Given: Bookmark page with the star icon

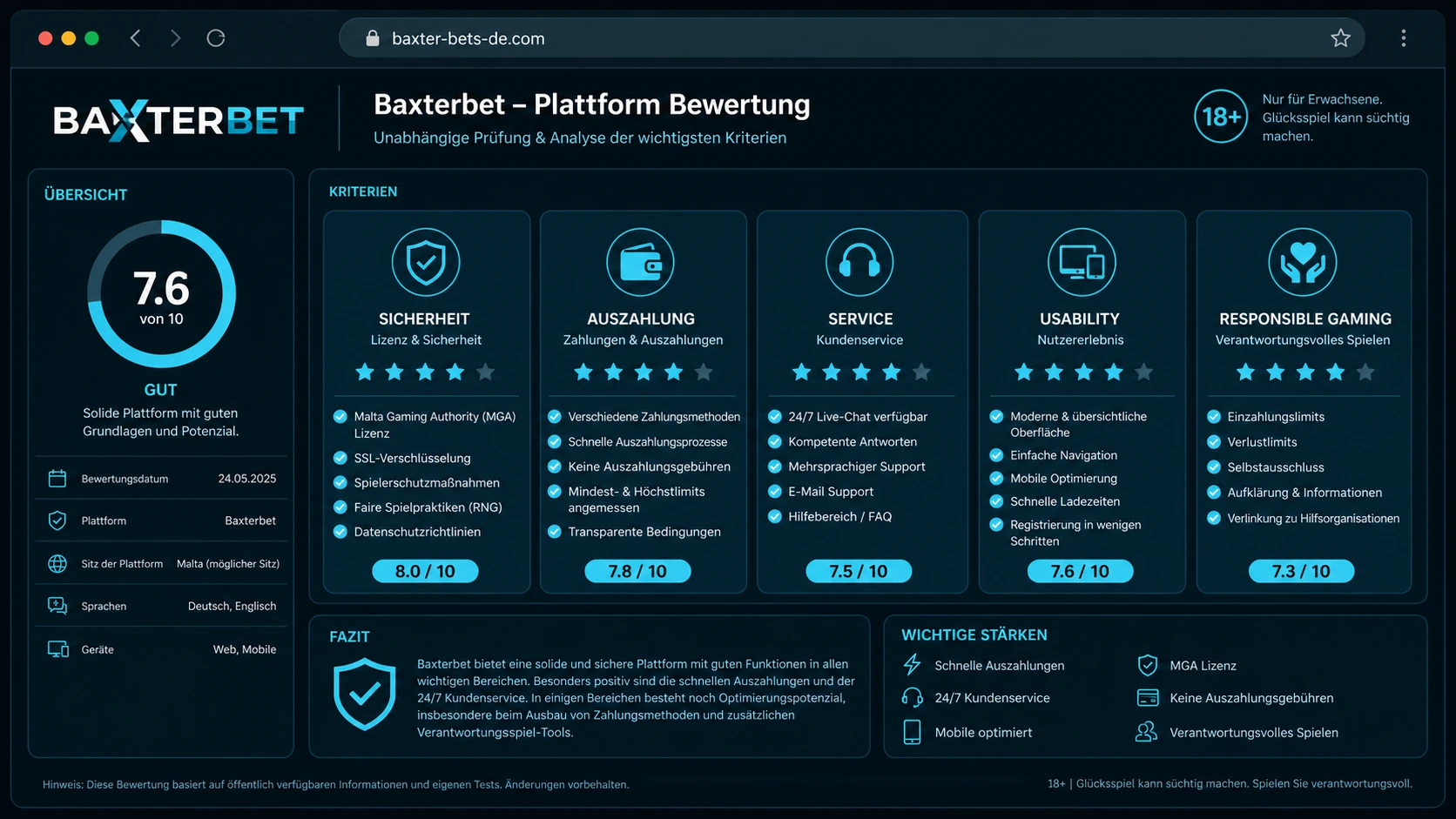Looking at the screenshot, I should click(1340, 38).
